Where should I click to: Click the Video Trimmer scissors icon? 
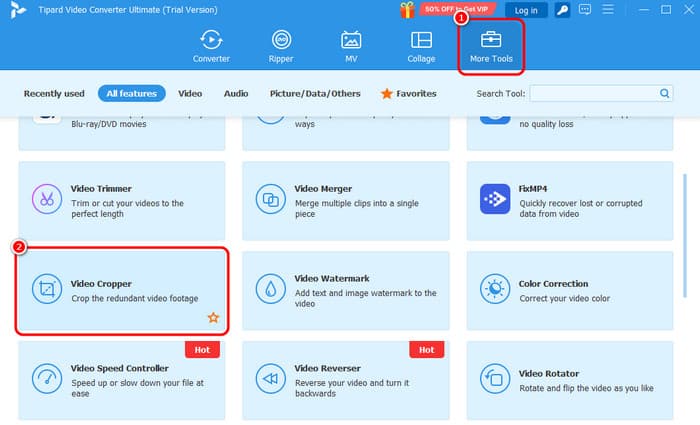coord(47,199)
